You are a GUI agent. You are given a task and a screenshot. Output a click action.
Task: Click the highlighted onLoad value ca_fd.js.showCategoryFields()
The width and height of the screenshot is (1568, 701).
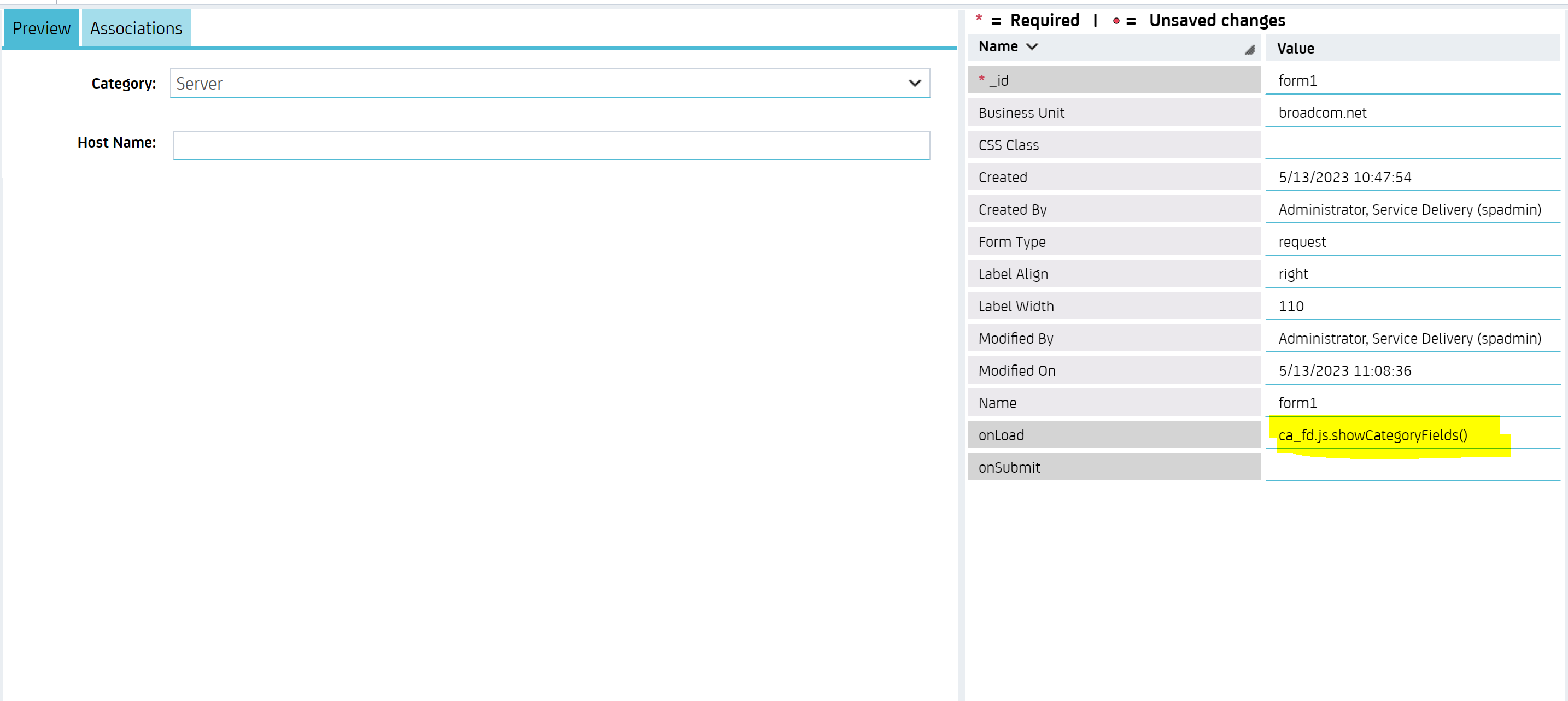pos(1373,434)
